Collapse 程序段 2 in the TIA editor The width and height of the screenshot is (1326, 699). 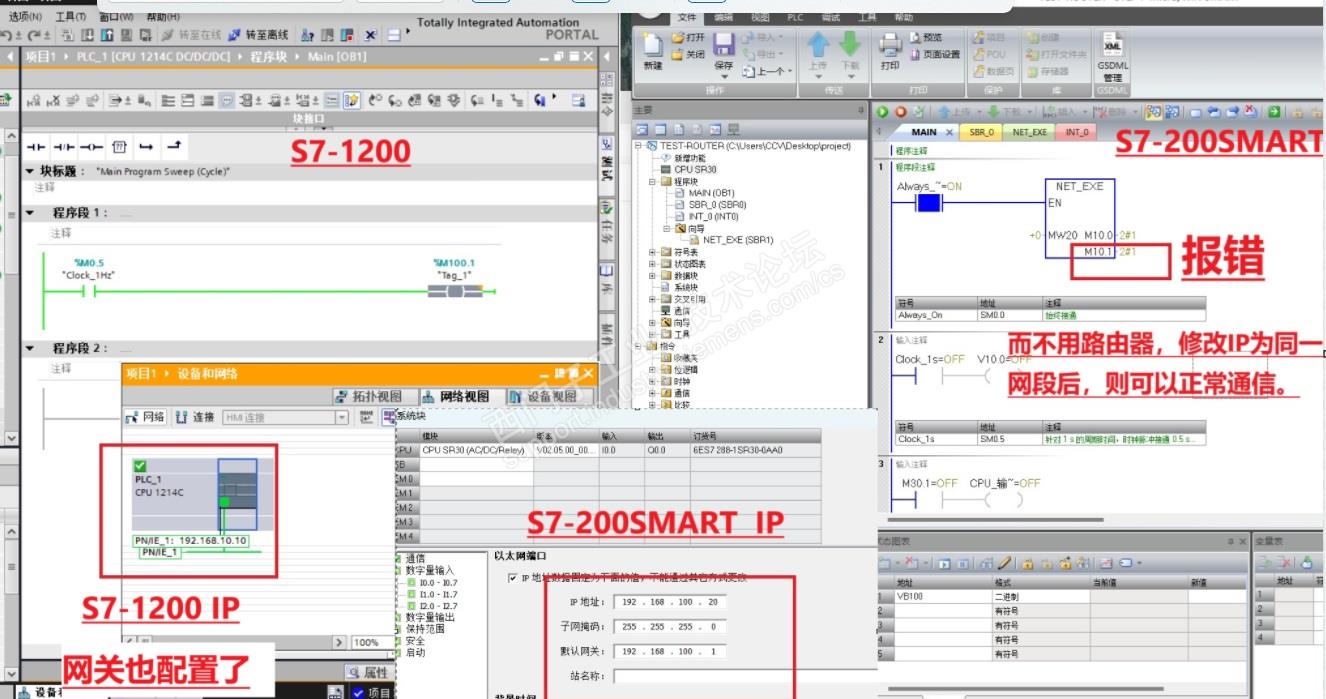click(30, 348)
